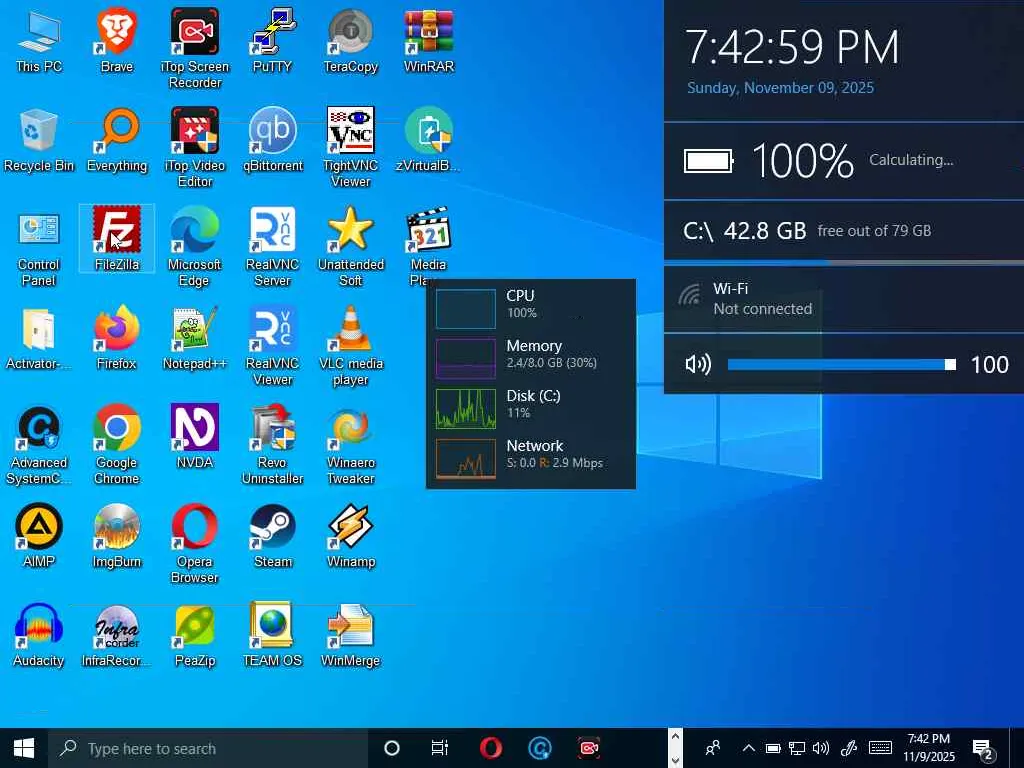
Task: Launch PeaZip shortcut
Action: coord(195,635)
